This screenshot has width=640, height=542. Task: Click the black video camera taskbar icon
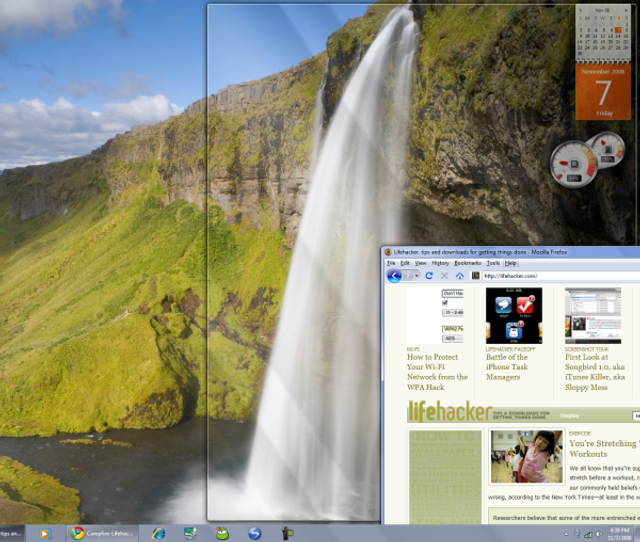(287, 533)
